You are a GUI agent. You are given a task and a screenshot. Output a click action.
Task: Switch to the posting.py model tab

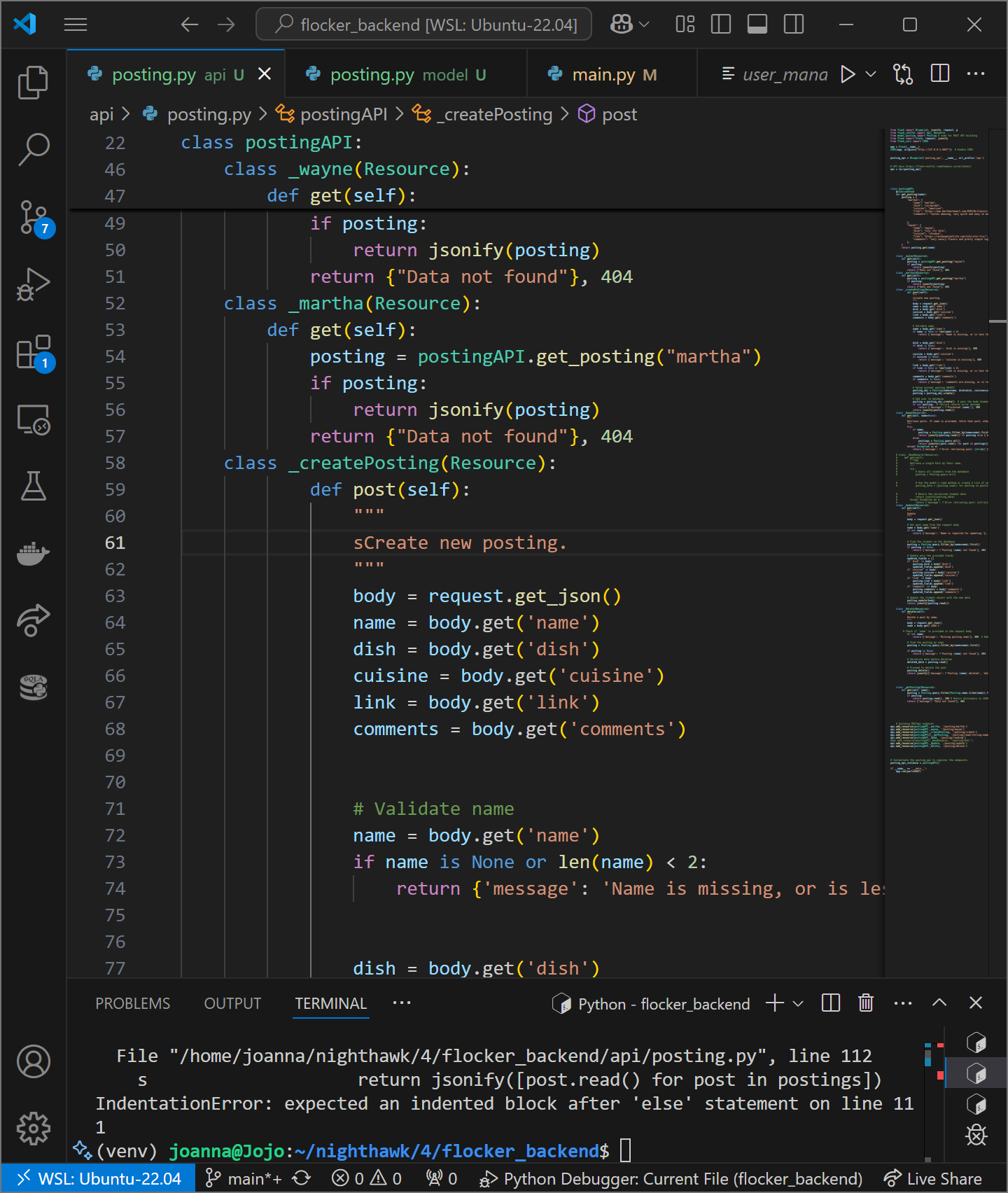407,74
